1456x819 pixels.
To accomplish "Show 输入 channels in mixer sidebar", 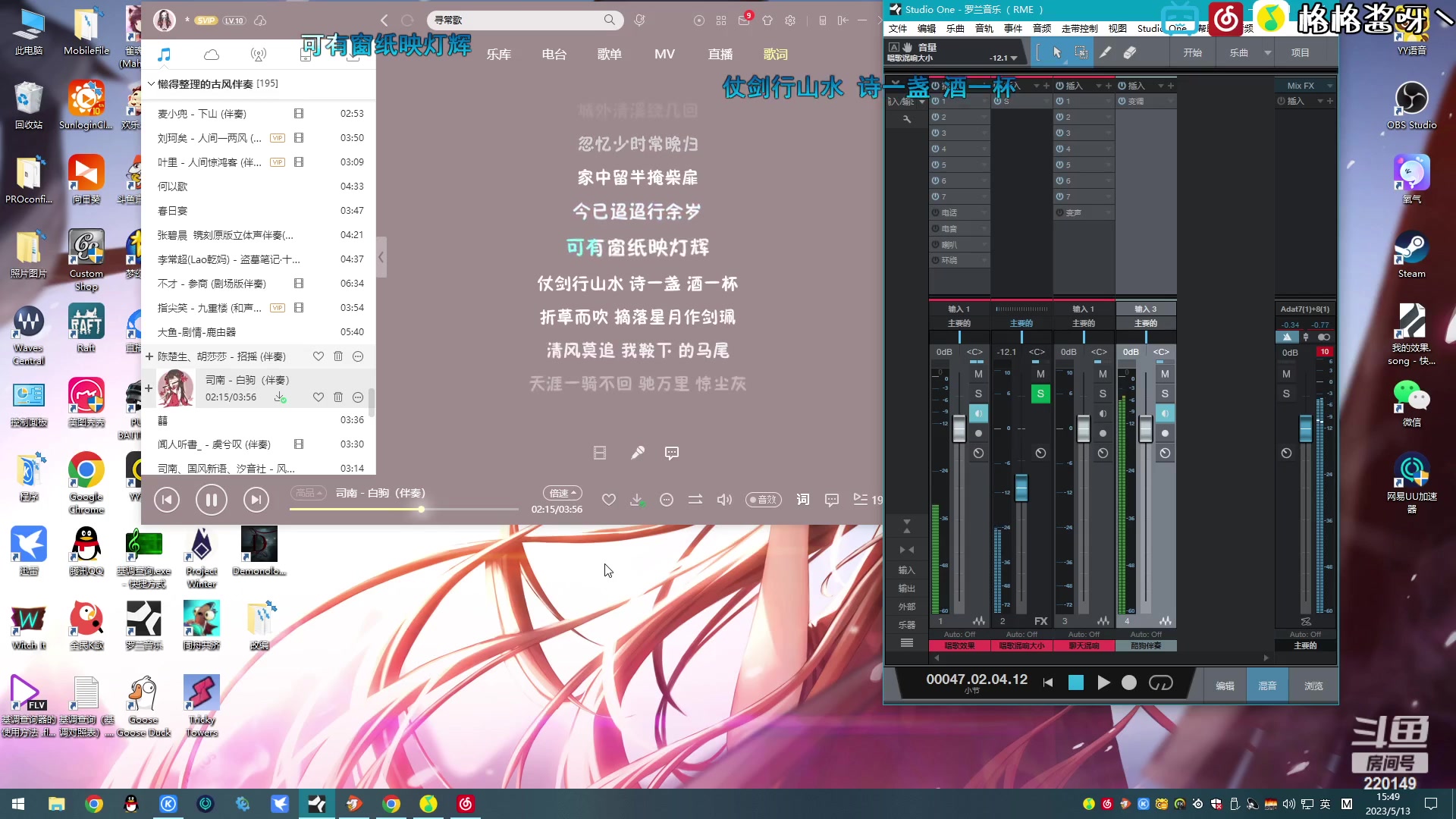I will tap(906, 570).
